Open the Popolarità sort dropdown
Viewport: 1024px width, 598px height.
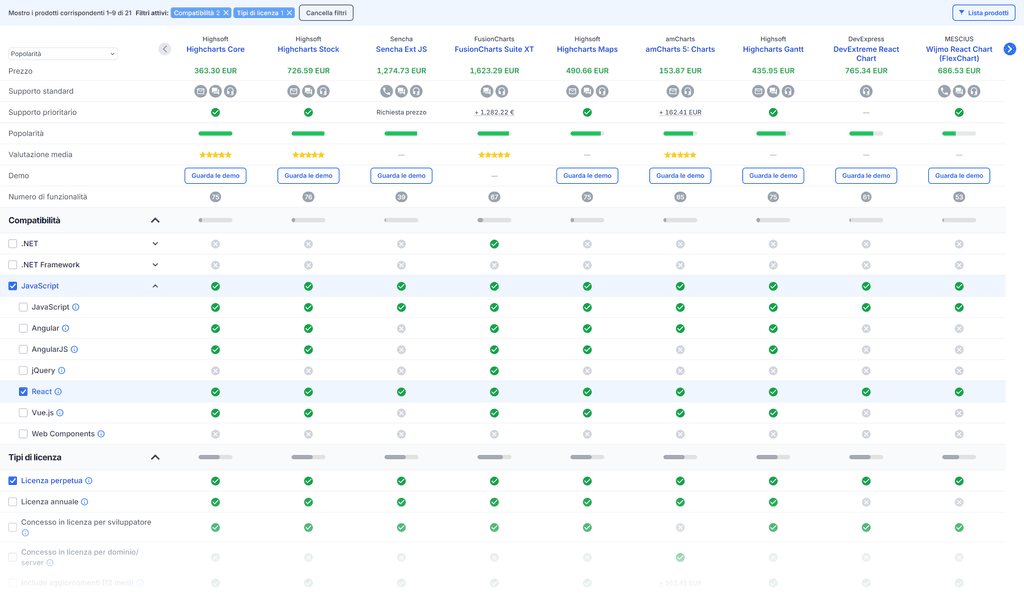coord(63,54)
